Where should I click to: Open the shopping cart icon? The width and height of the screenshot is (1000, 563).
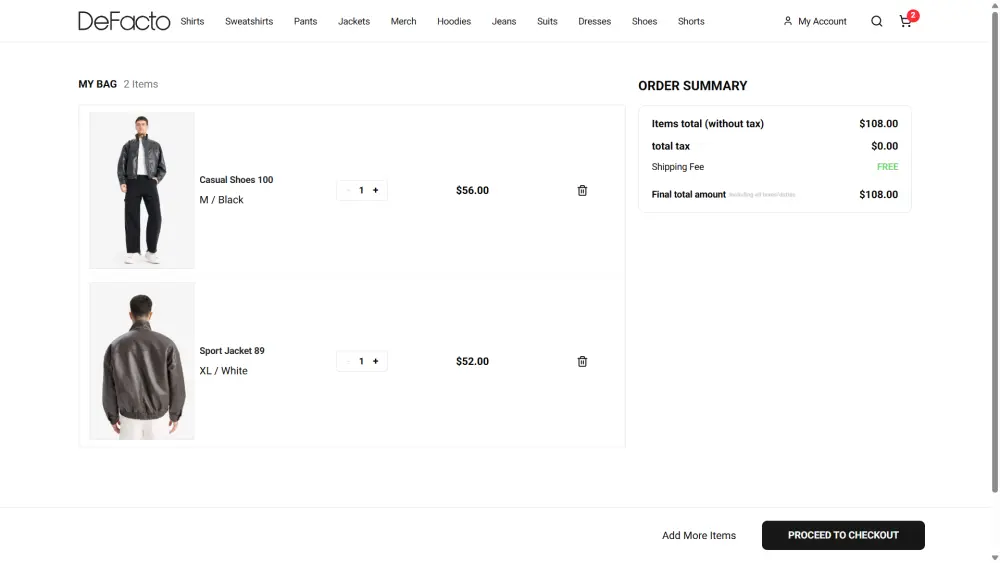point(906,21)
